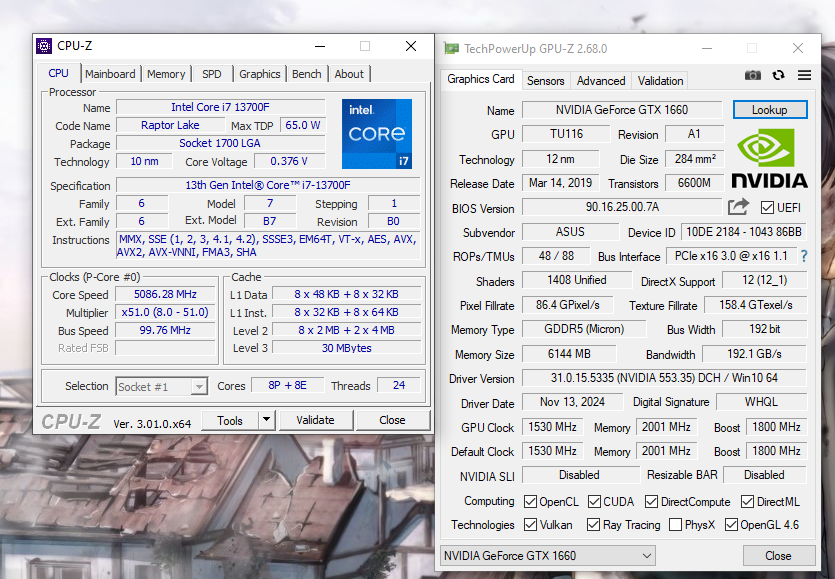835x579 pixels.
Task: Click the Driver Date Nov 13, 2024
Action: pos(572,402)
